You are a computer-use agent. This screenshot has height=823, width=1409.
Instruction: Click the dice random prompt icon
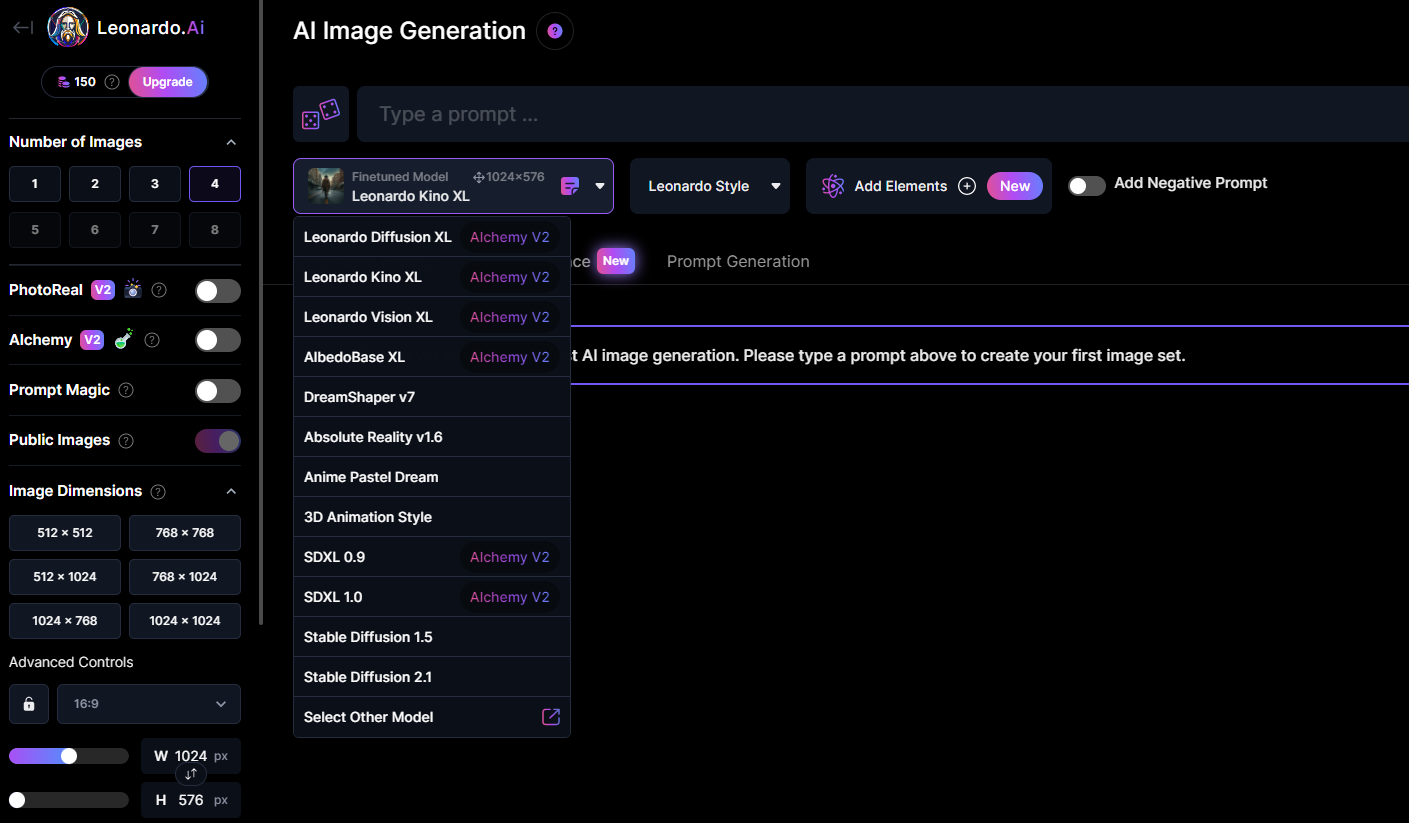(321, 114)
